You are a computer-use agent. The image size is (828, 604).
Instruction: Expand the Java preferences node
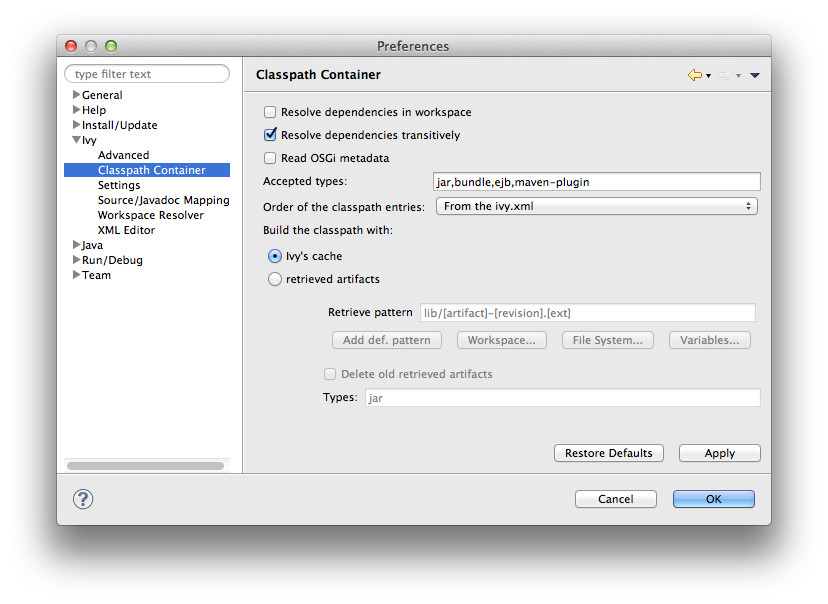click(76, 245)
